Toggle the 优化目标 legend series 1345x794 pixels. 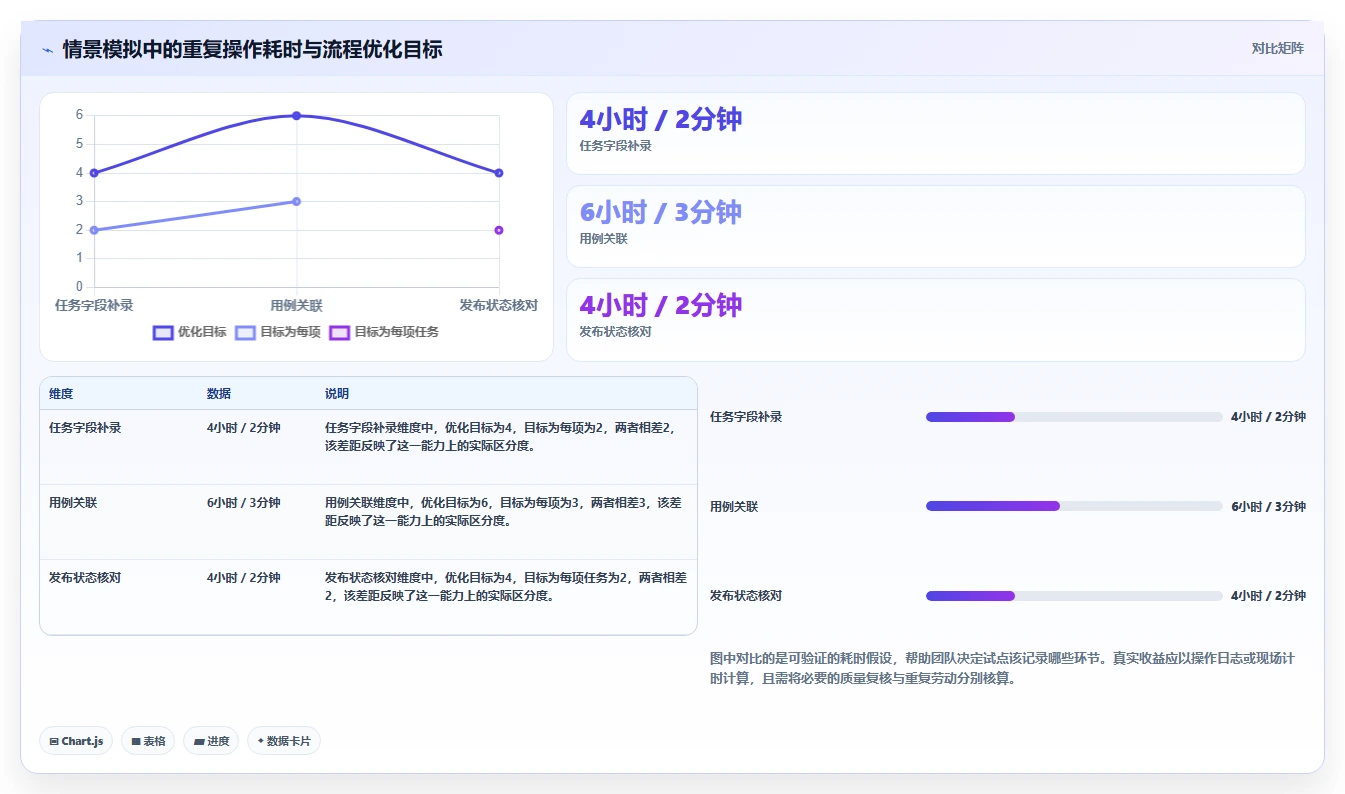point(190,332)
